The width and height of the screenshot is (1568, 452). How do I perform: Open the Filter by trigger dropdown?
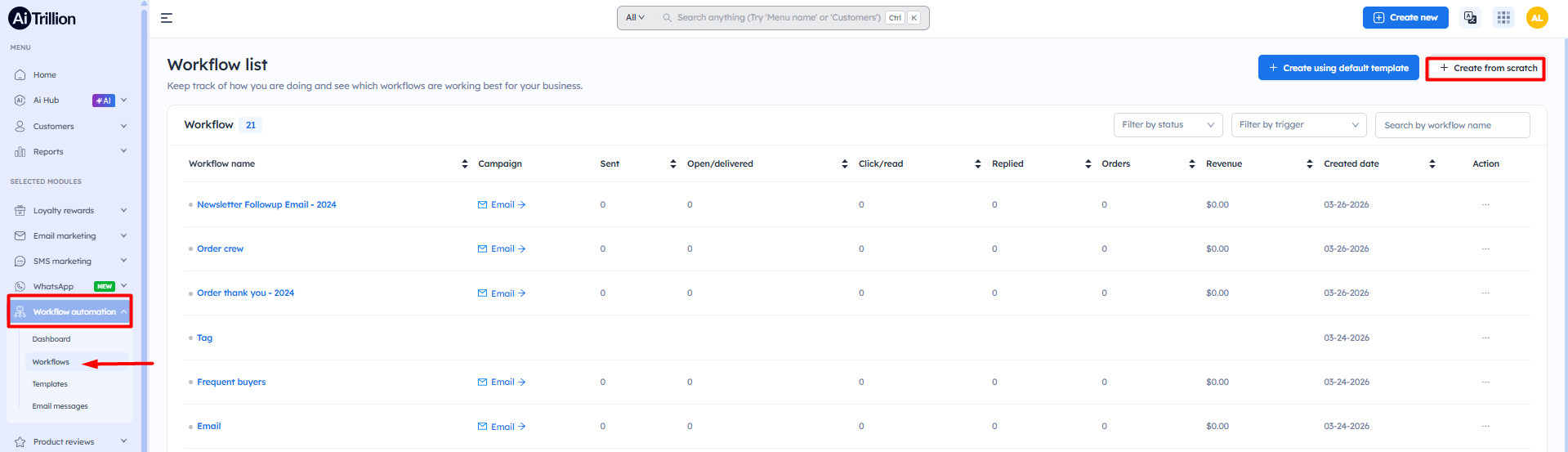point(1298,125)
